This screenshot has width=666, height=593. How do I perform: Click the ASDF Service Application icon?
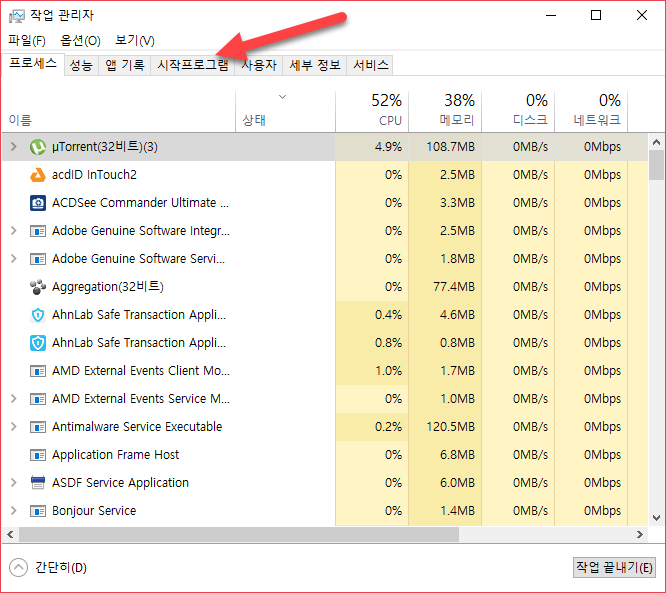click(x=38, y=483)
